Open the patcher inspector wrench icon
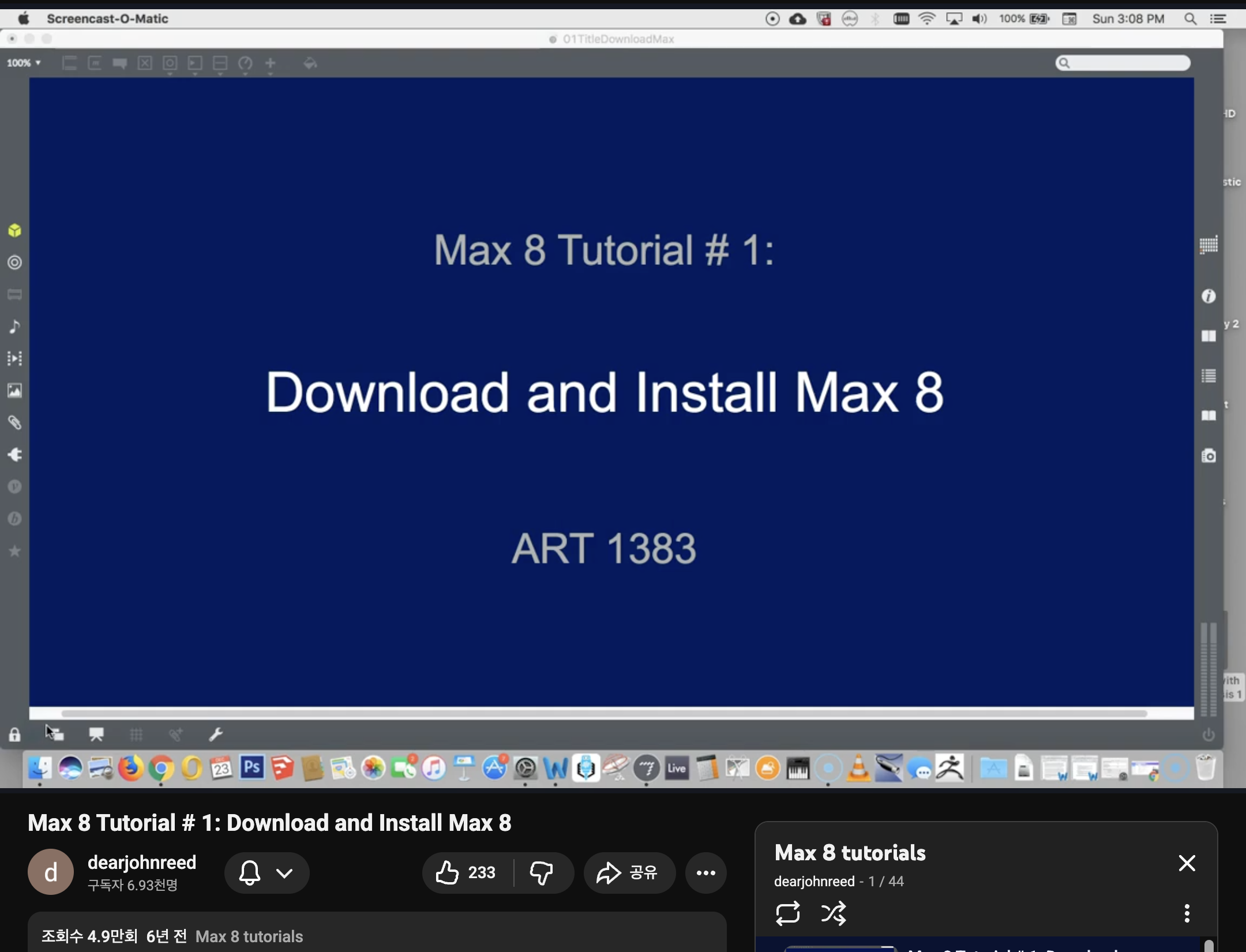The width and height of the screenshot is (1246, 952). pos(216,734)
